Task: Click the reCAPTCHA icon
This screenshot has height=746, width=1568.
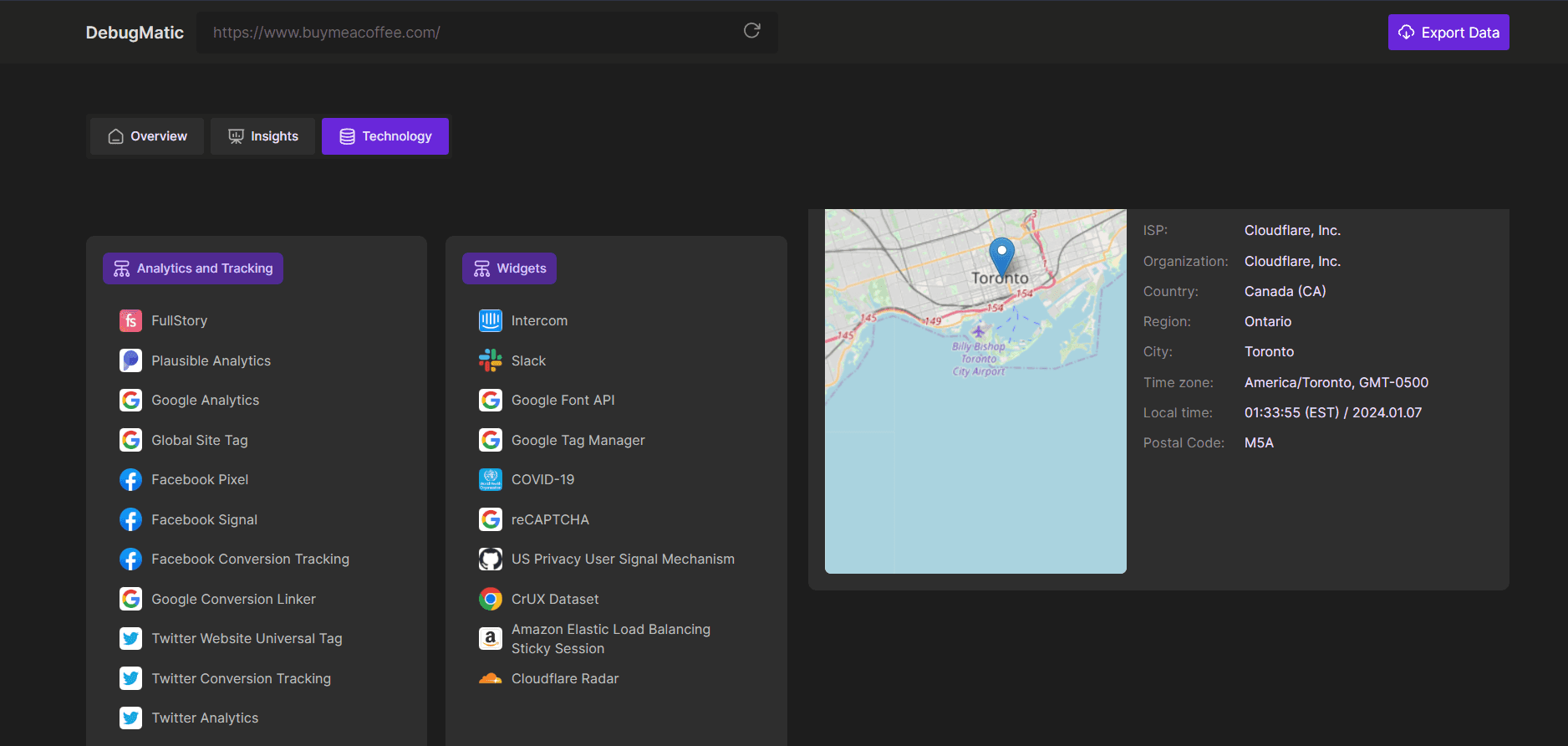Action: click(491, 519)
